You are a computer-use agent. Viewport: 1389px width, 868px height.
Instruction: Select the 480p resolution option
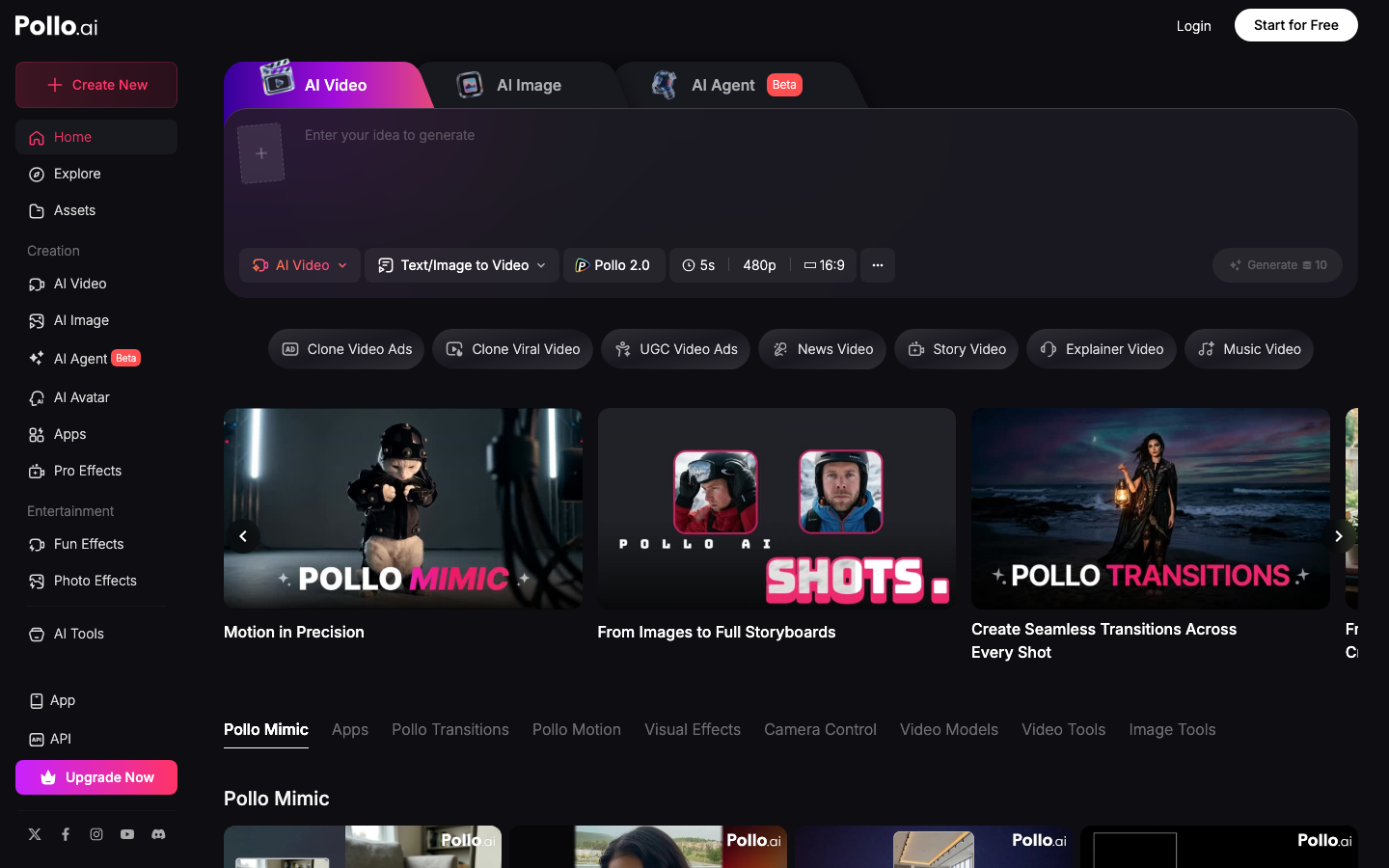759,265
